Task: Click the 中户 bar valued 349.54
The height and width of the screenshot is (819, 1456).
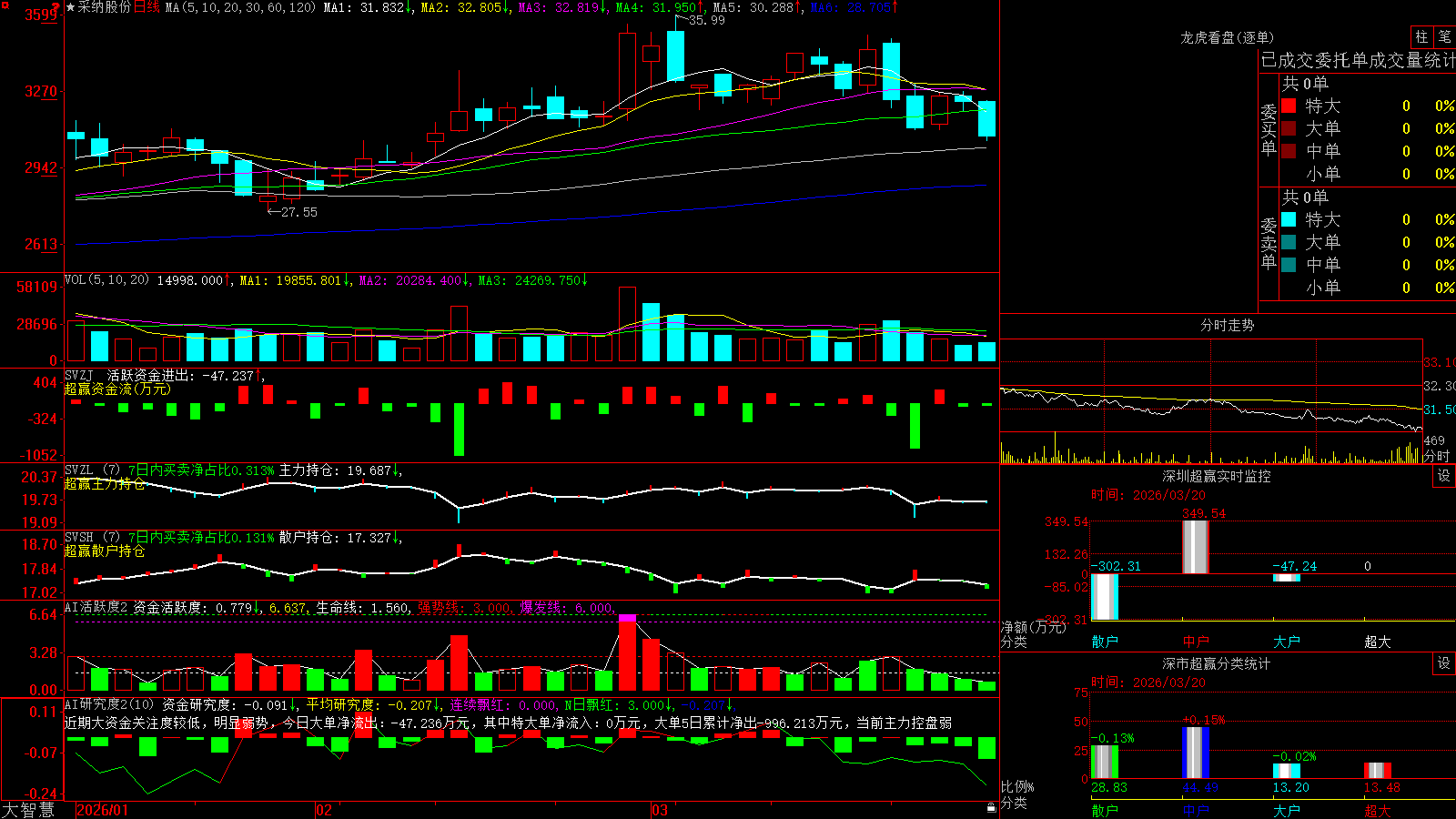Action: (x=1196, y=547)
